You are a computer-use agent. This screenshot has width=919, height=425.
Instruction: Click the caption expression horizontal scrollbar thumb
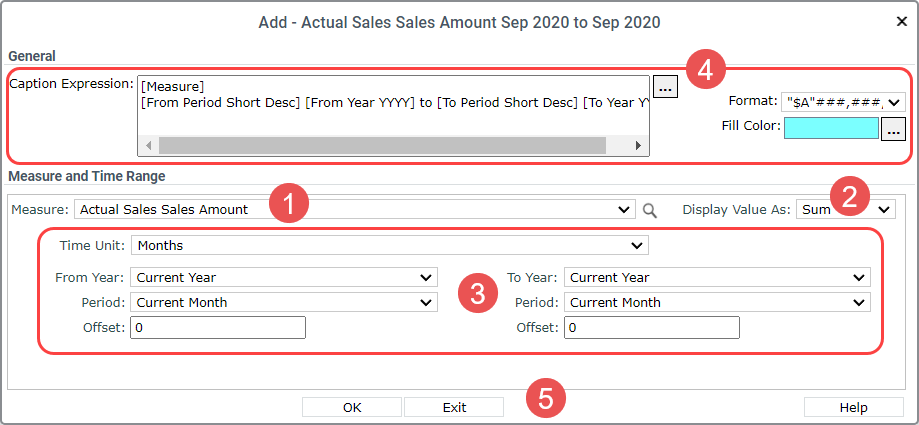tap(382, 145)
